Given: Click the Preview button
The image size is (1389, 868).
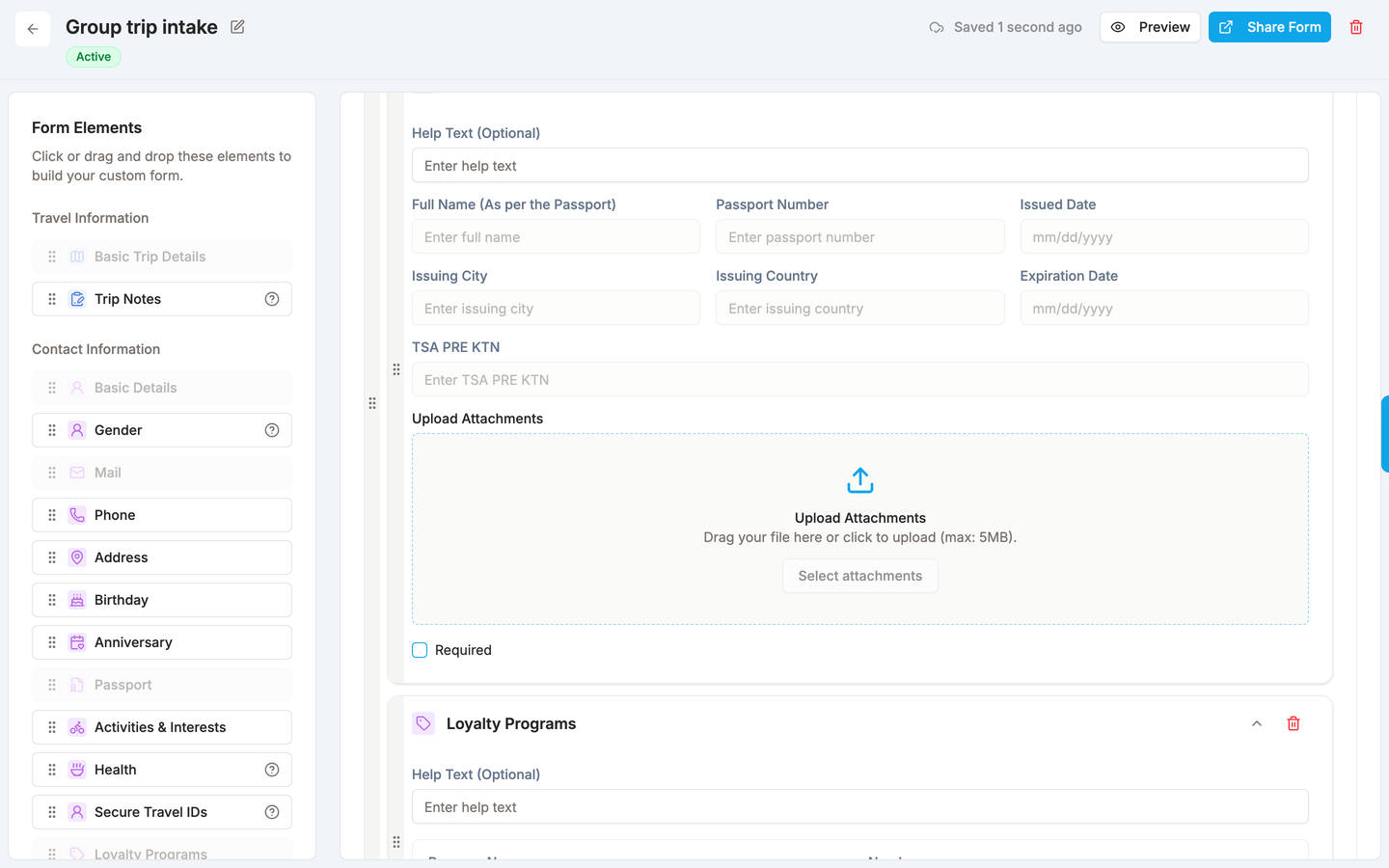Looking at the screenshot, I should pyautogui.click(x=1150, y=27).
